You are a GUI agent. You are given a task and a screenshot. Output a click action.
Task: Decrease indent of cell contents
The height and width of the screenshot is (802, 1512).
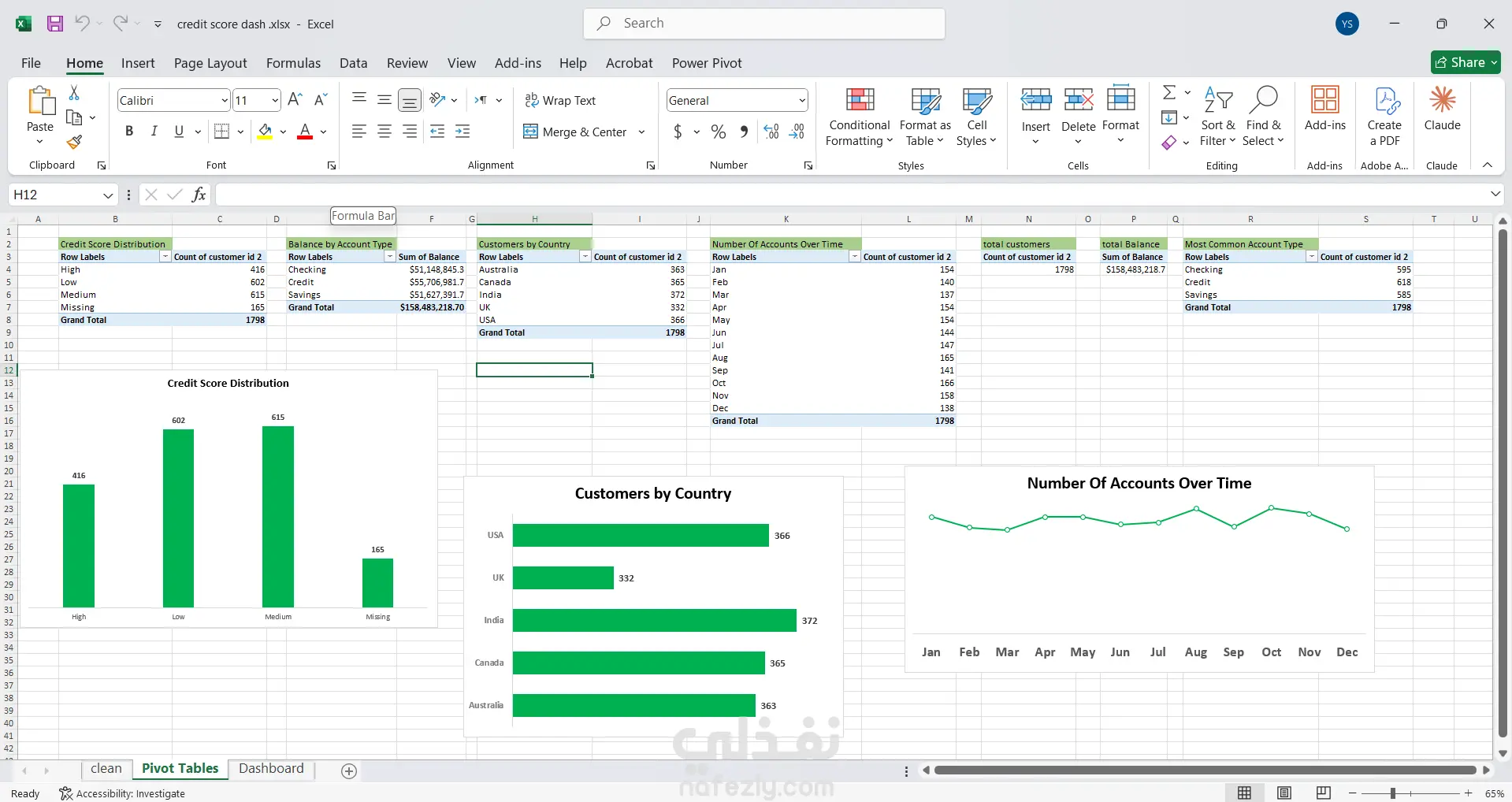pyautogui.click(x=437, y=132)
